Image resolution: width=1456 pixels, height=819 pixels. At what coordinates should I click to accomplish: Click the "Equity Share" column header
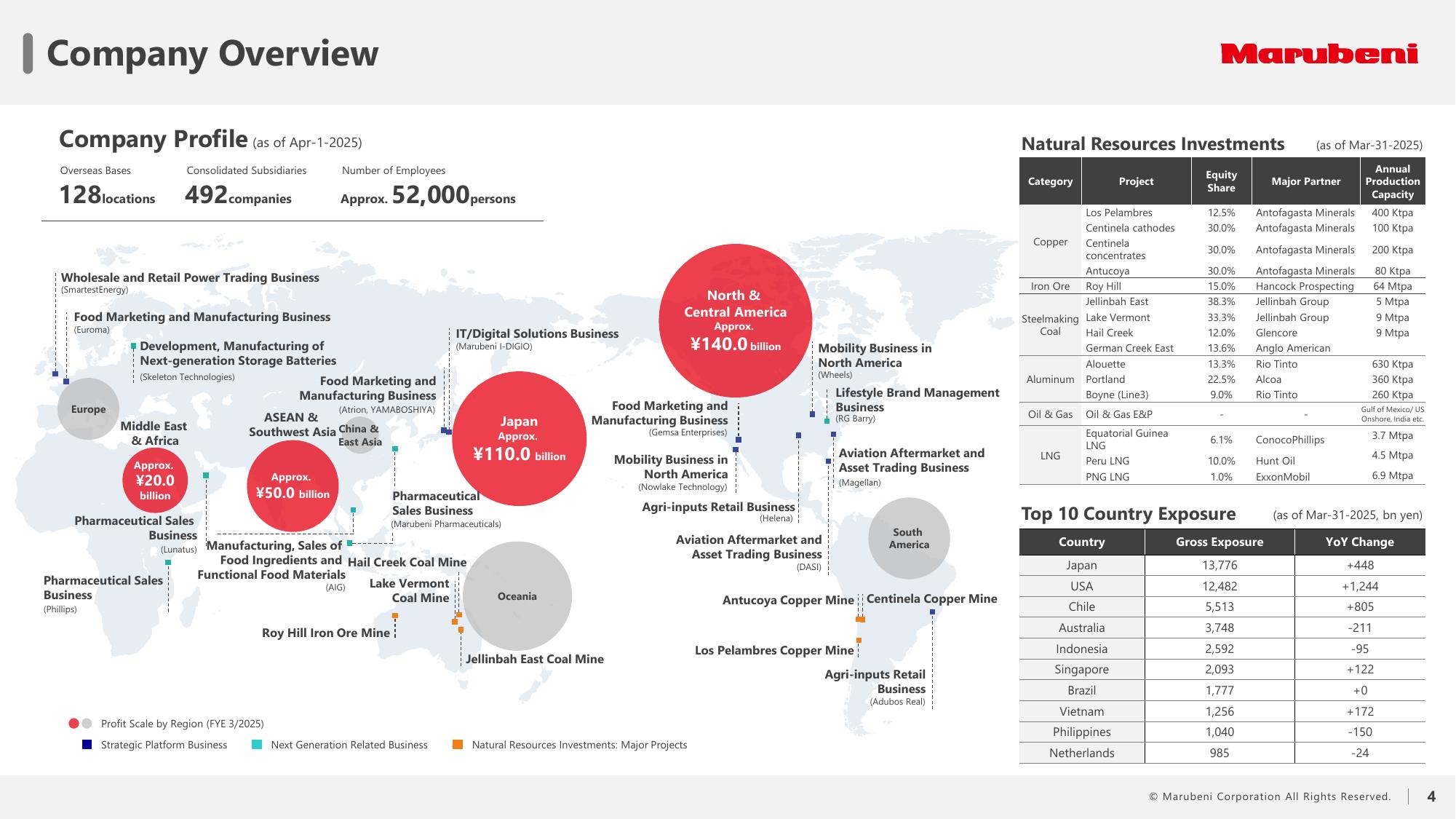(x=1221, y=181)
